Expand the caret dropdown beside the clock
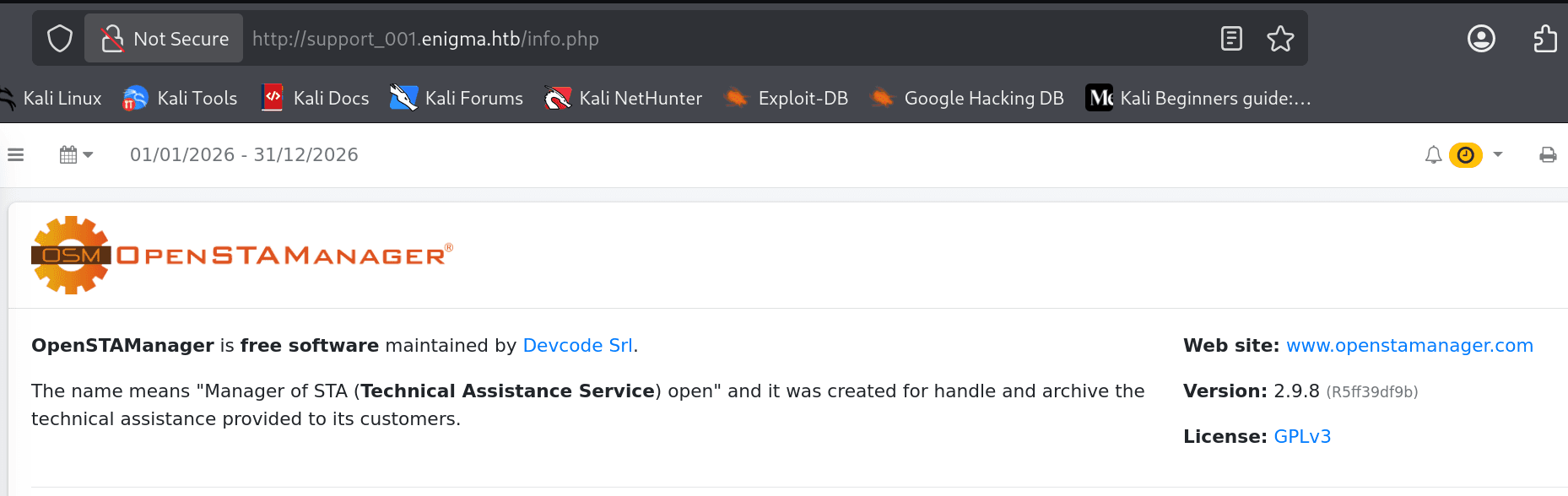This screenshot has height=496, width=1568. click(x=1498, y=154)
